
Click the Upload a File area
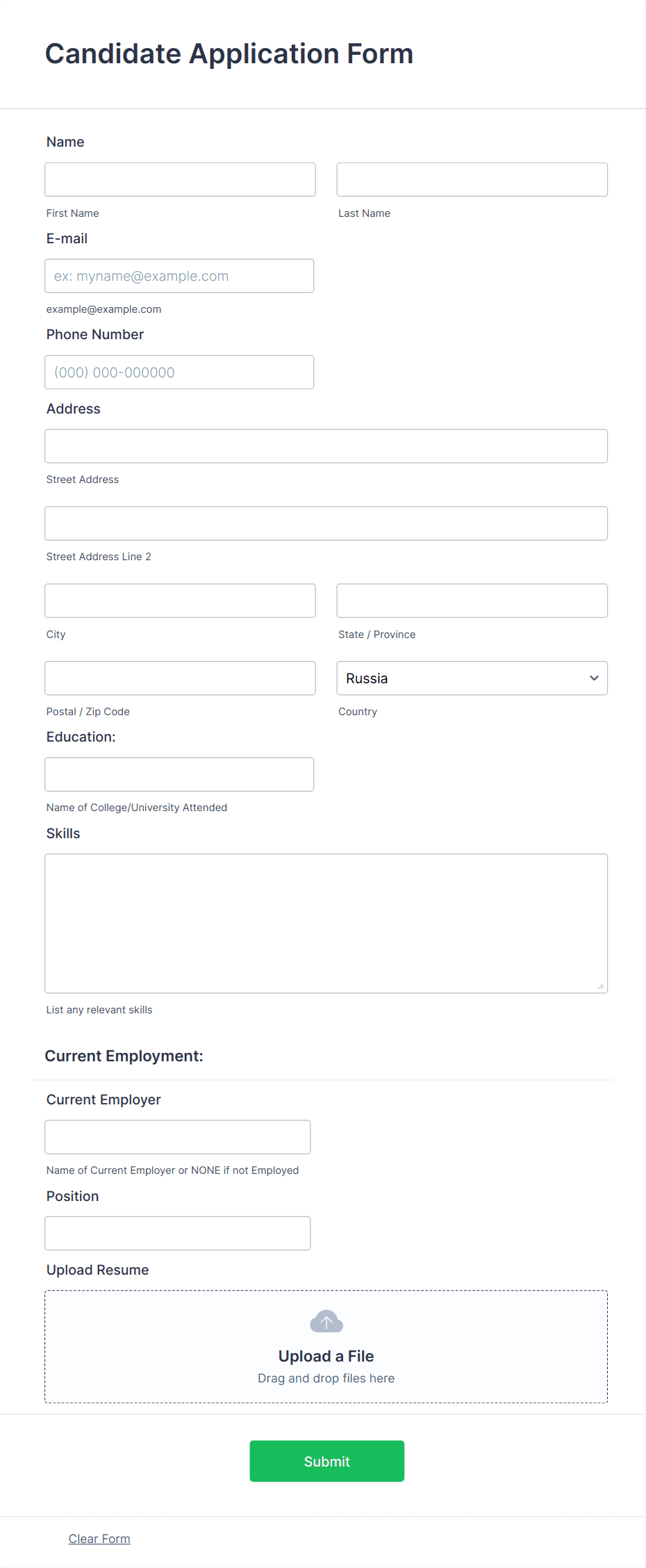[326, 1346]
